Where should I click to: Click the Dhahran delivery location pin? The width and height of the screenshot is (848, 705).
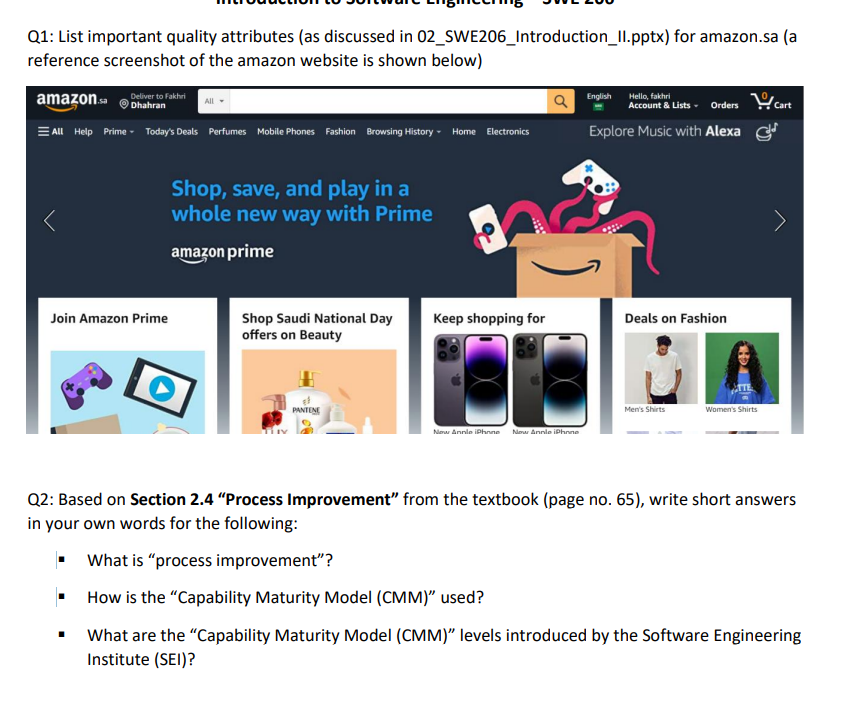(124, 104)
